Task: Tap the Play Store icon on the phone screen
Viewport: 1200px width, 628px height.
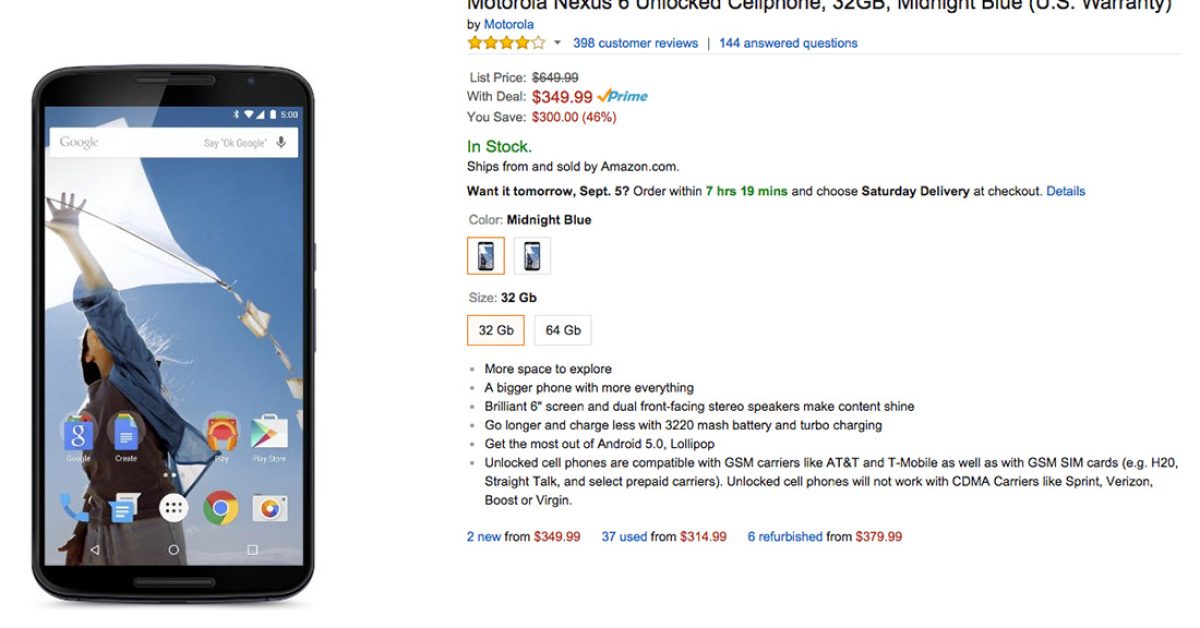Action: (x=269, y=432)
